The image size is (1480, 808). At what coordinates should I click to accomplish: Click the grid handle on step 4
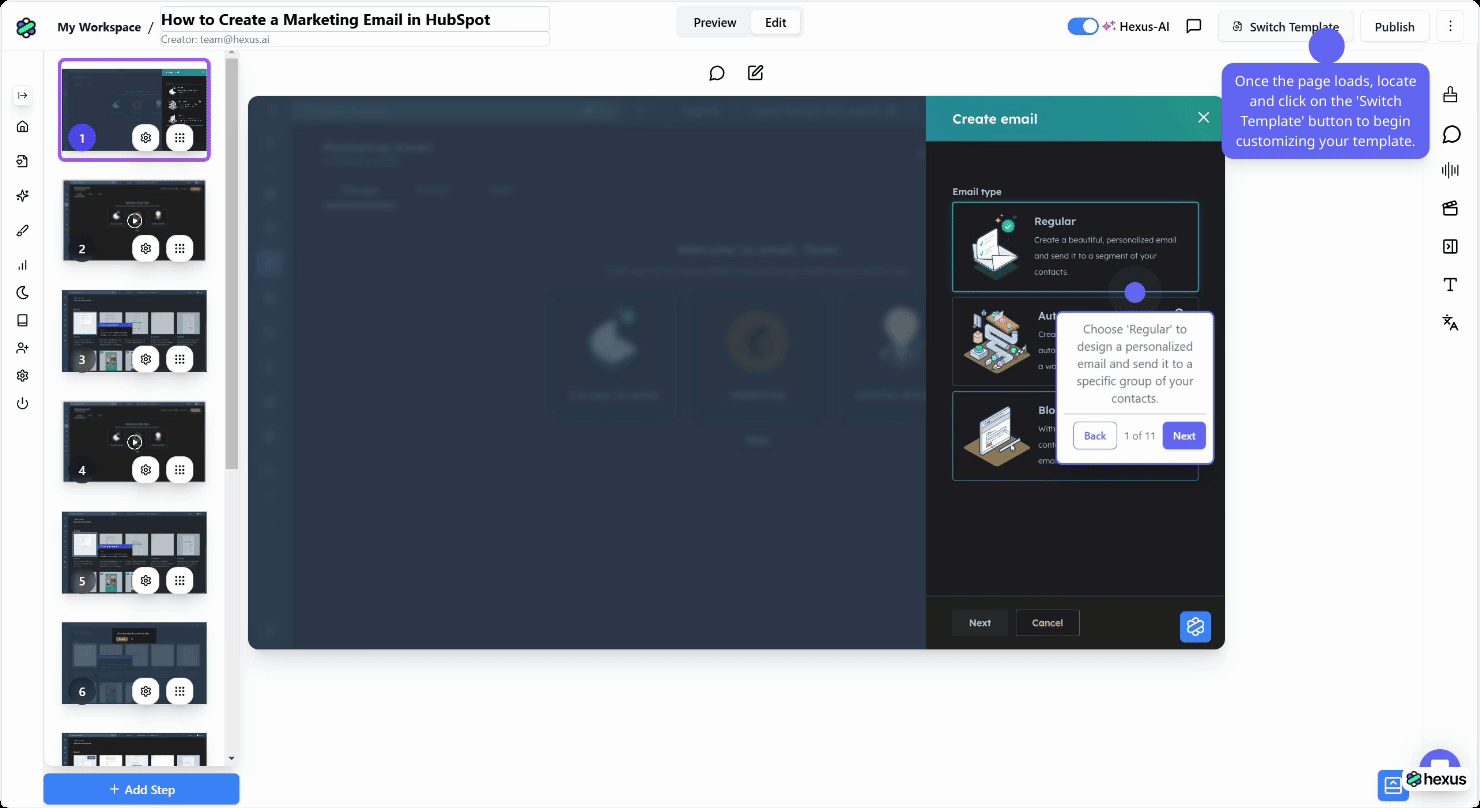tap(179, 470)
